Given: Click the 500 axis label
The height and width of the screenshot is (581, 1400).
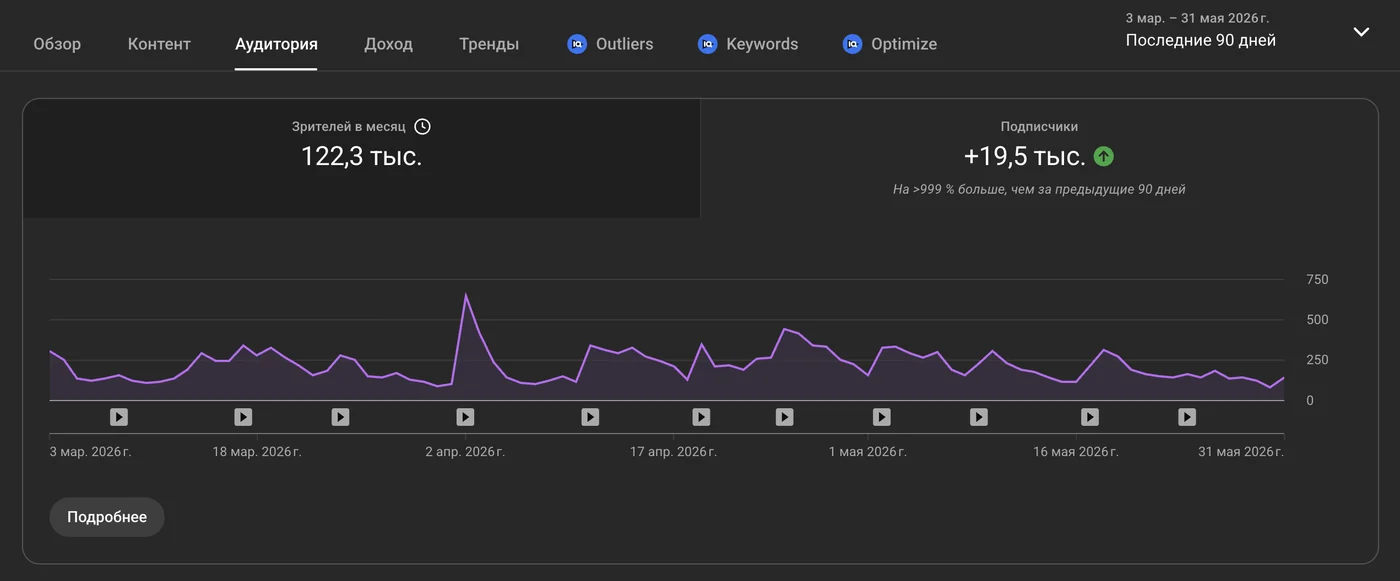Looking at the screenshot, I should click(1317, 320).
